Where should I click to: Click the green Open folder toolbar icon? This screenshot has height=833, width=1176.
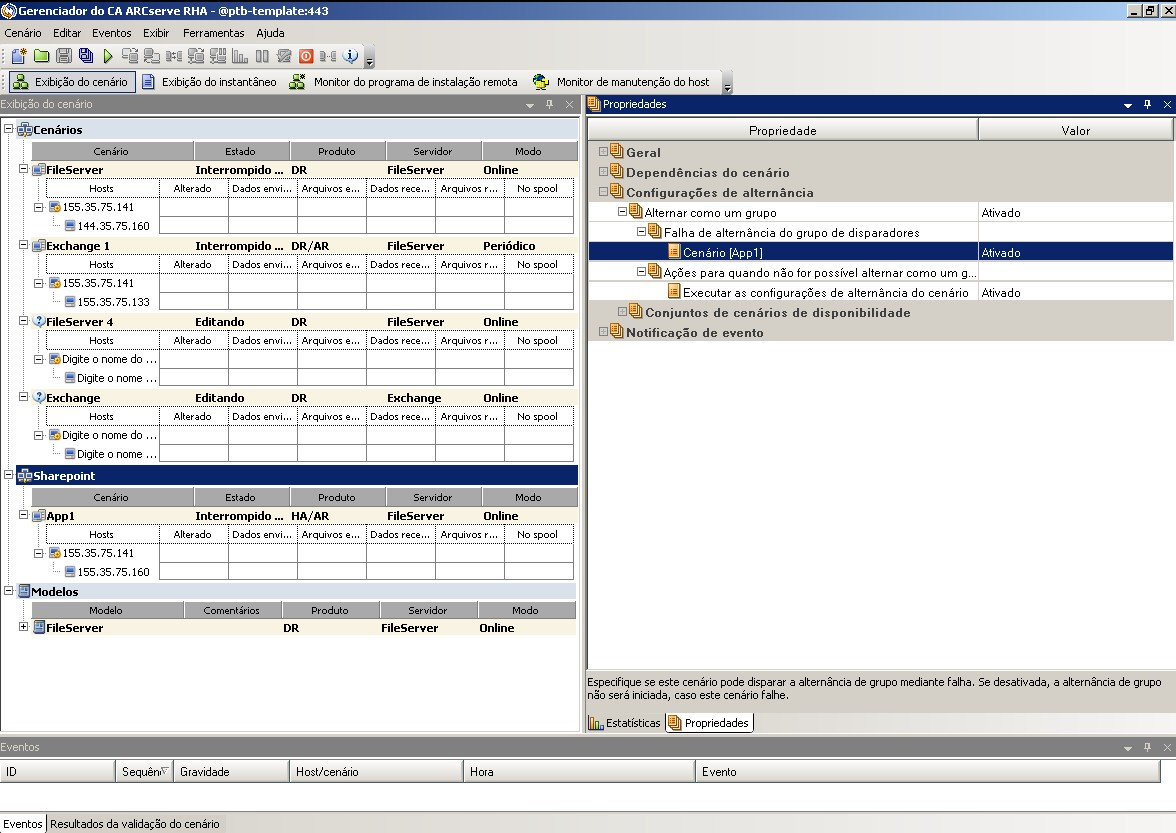coord(41,57)
